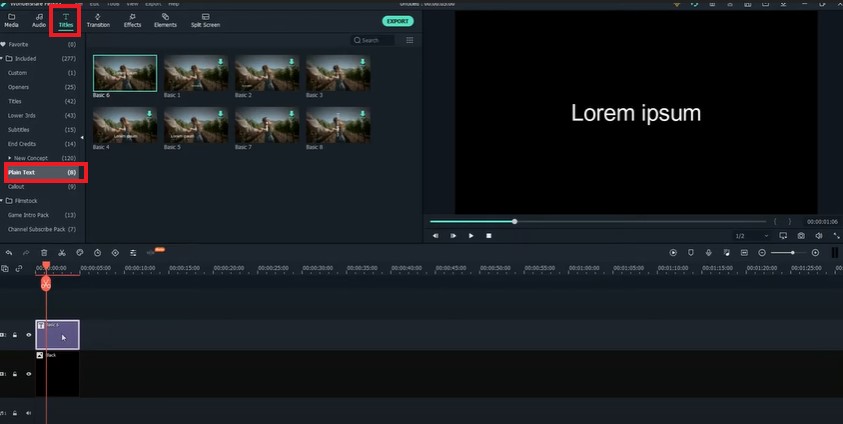The image size is (843, 424).
Task: Click the undo arrow in timeline toolbar
Action: click(8, 253)
